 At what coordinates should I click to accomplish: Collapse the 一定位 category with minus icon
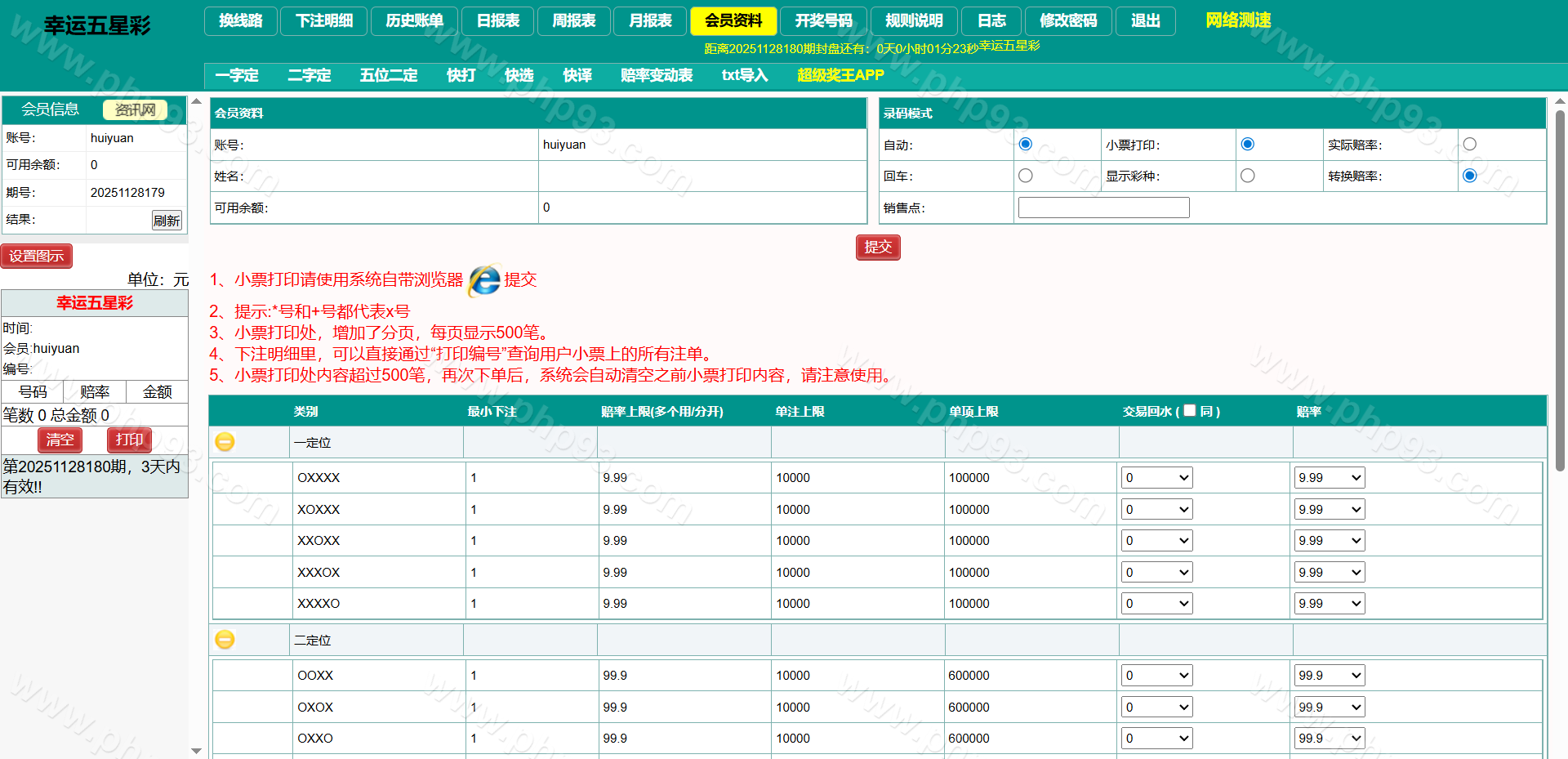pos(225,442)
